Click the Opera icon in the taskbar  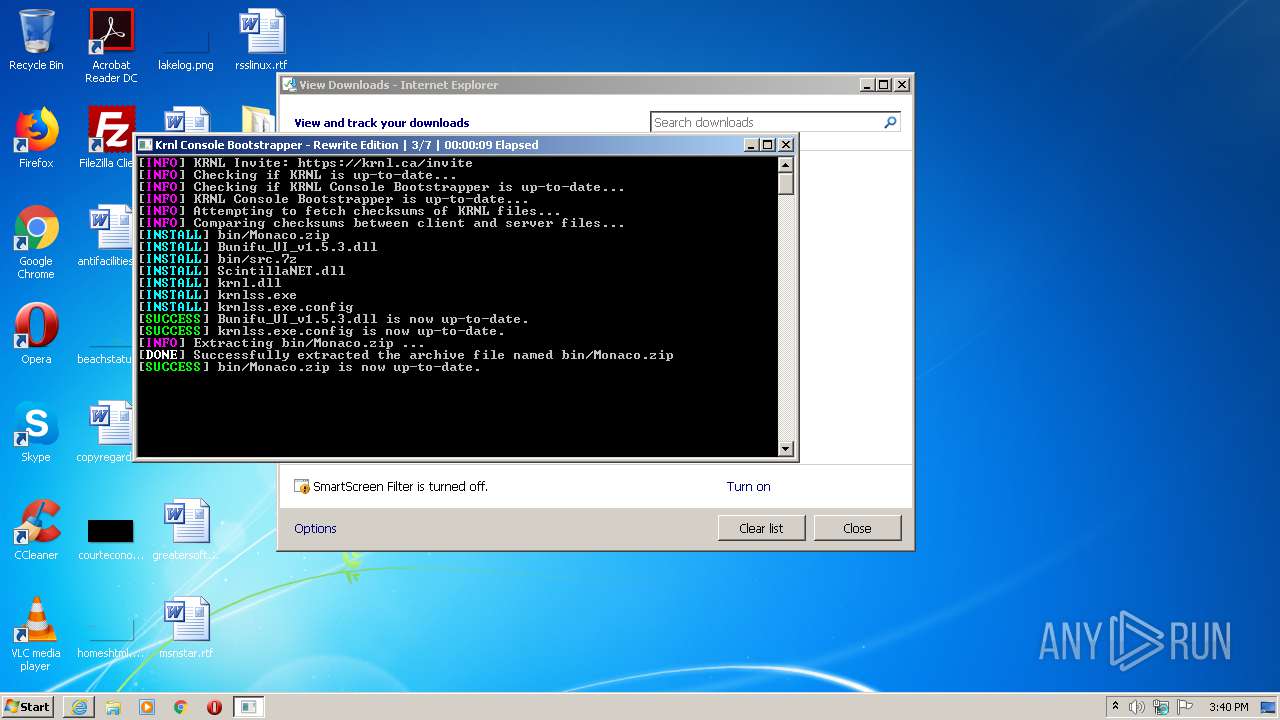click(x=214, y=707)
